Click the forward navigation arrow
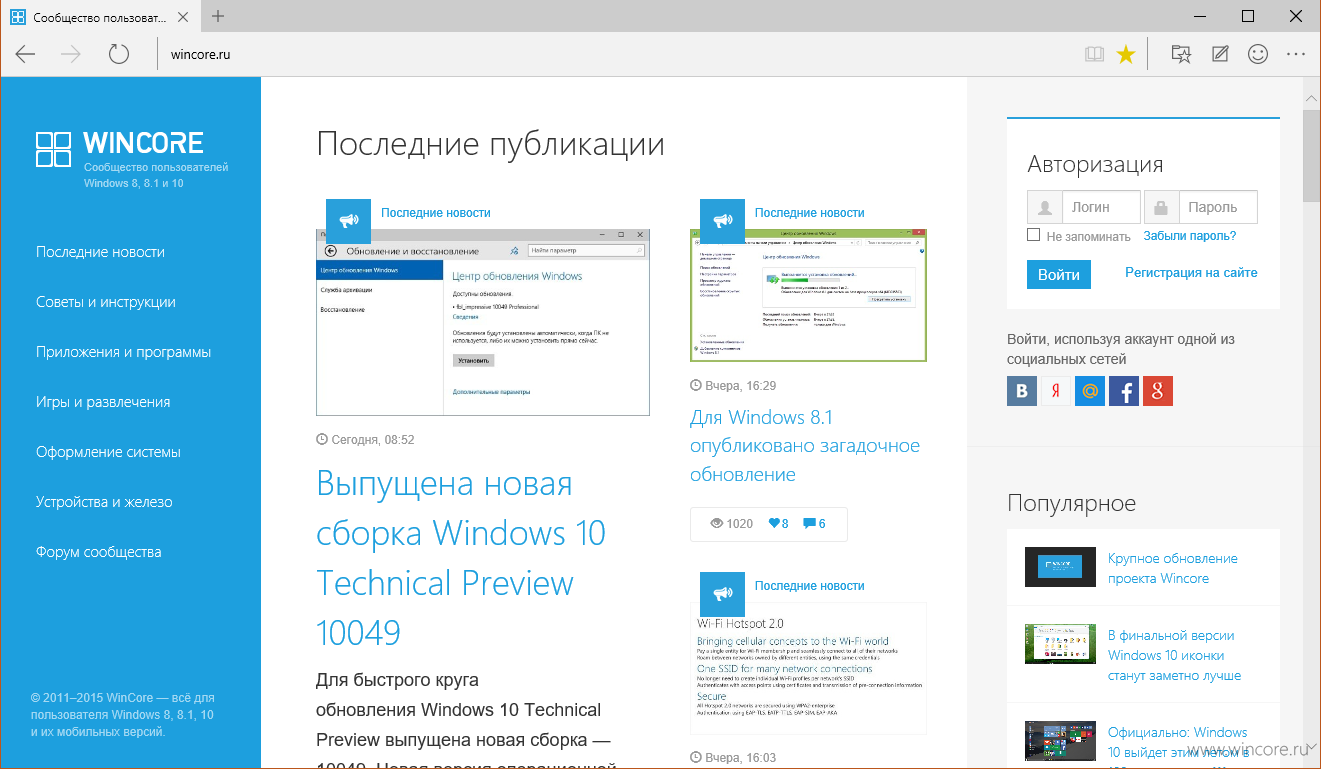 tap(72, 54)
